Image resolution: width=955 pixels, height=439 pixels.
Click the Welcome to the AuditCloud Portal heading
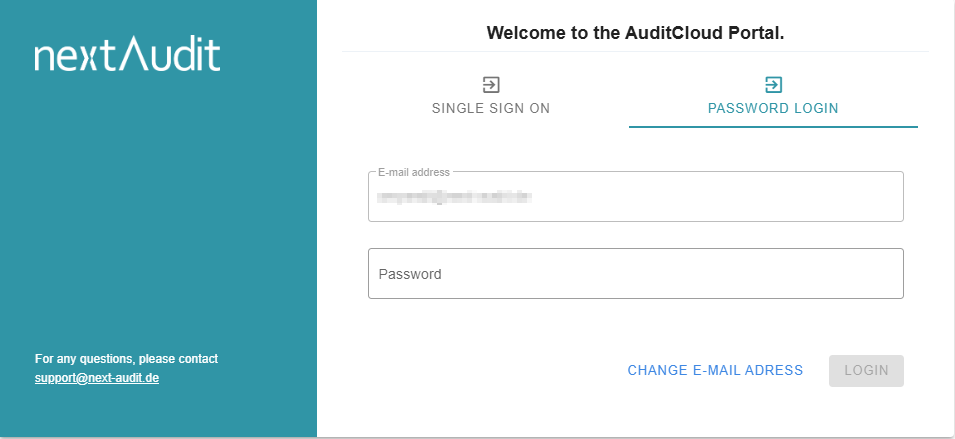coord(635,32)
